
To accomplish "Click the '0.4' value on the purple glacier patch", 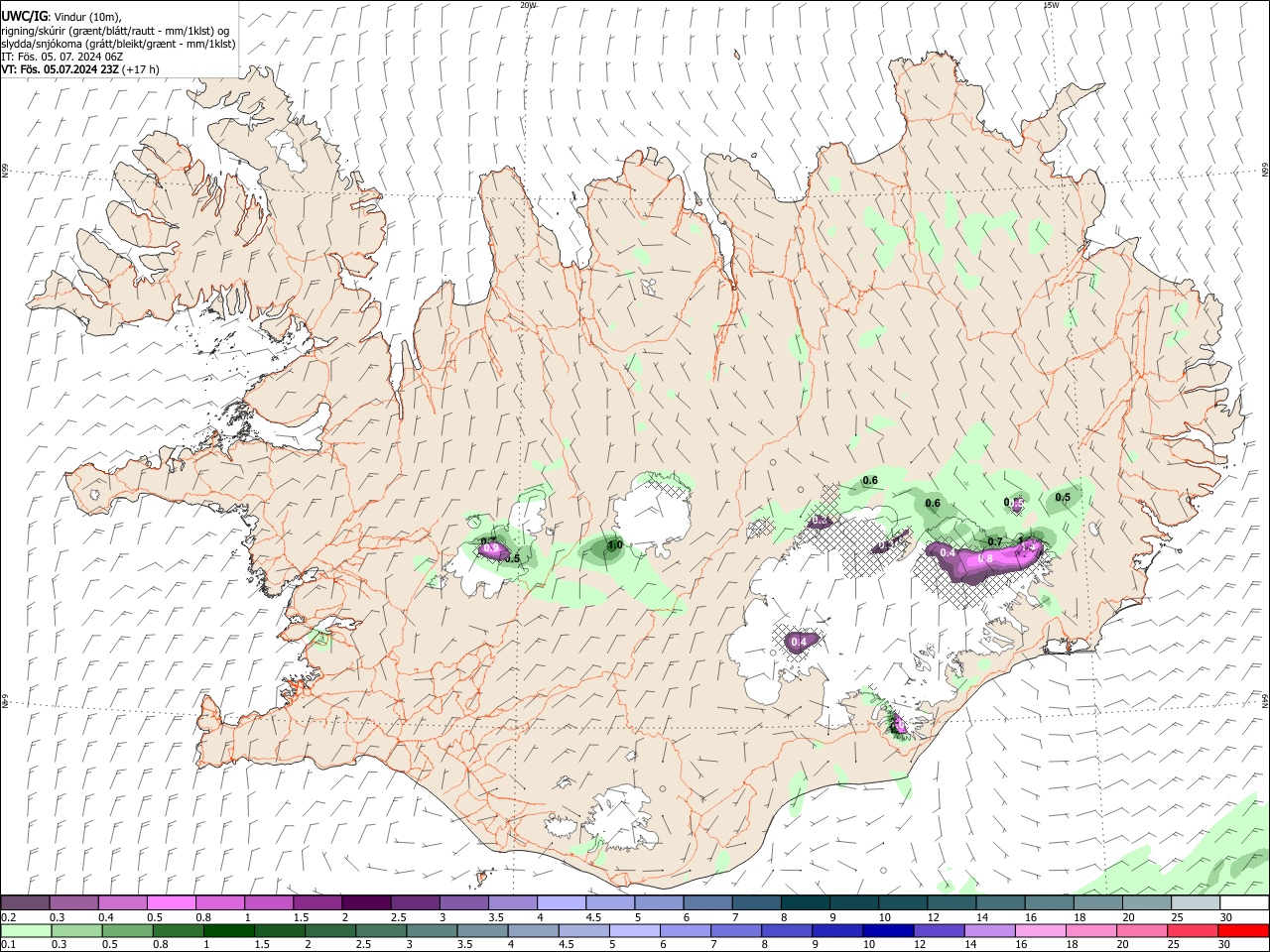I will click(799, 642).
